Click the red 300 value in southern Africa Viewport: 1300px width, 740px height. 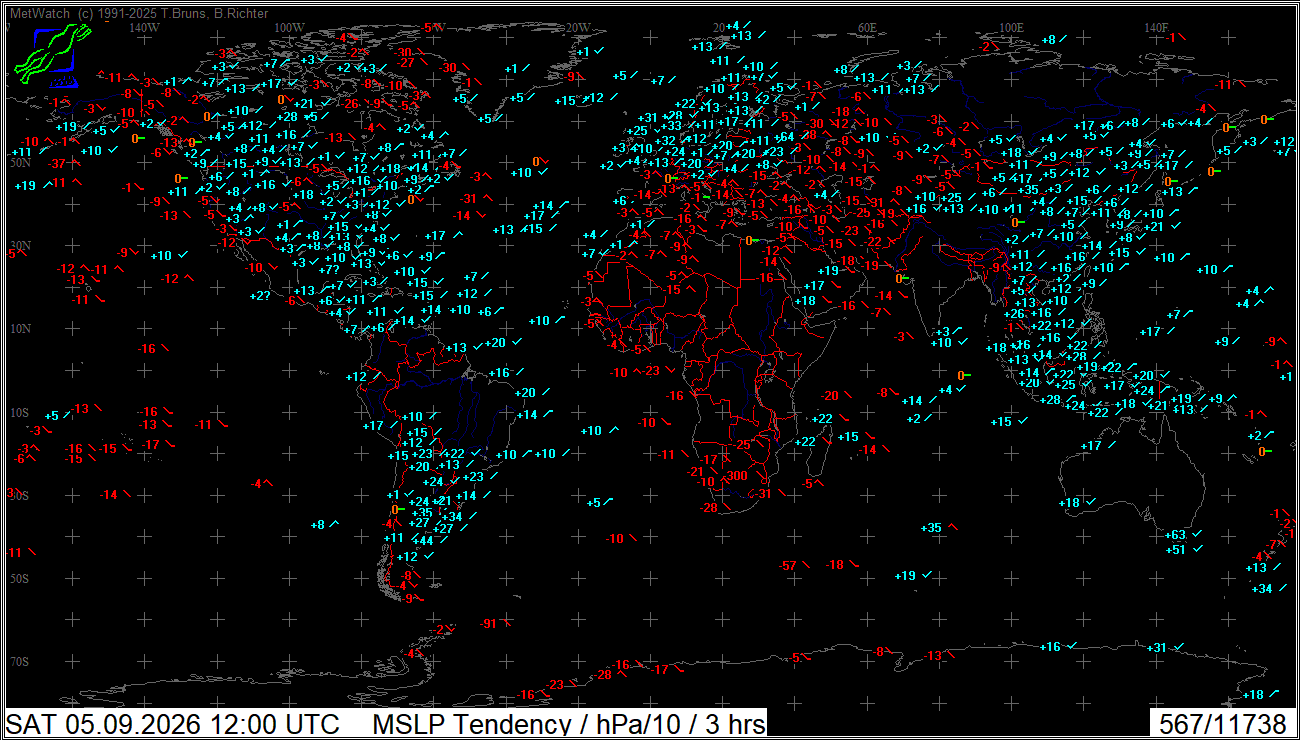(x=738, y=476)
